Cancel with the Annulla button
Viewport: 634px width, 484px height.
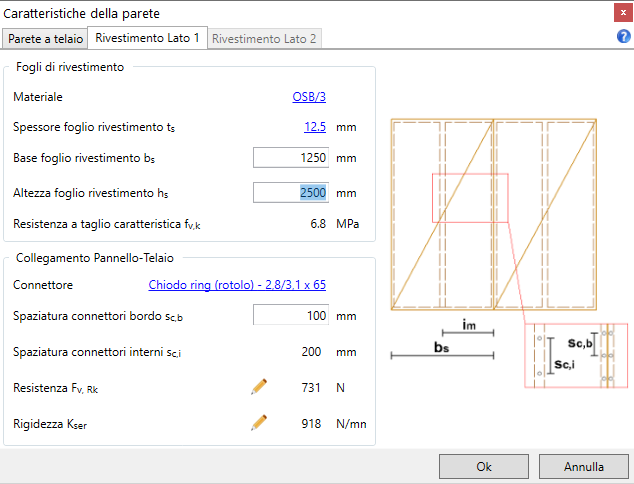(x=583, y=467)
